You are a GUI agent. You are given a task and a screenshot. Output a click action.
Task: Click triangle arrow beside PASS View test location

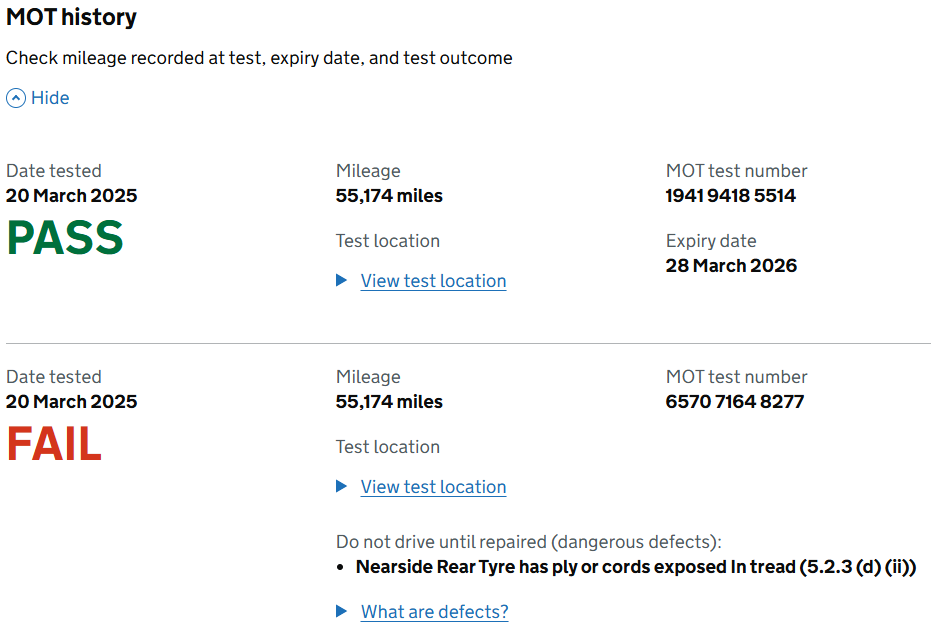click(341, 280)
